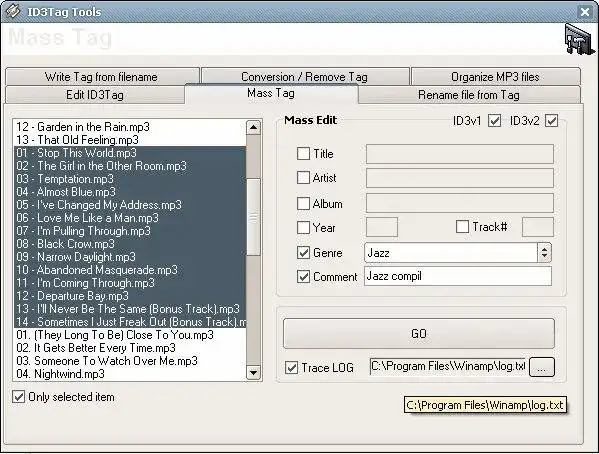This screenshot has width=599, height=454.
Task: Select '05 - I've Changed My Address.mp3'
Action: pos(130,205)
